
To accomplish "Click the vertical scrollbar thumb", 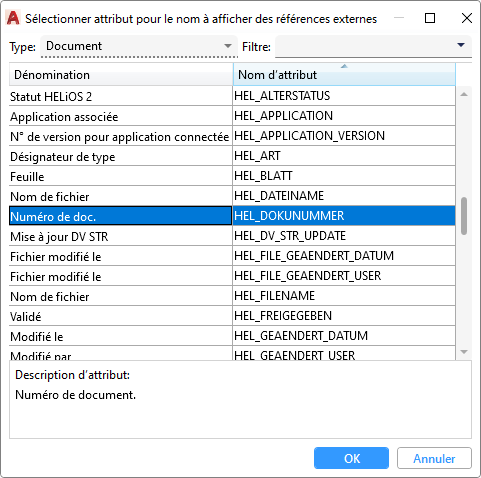I will click(464, 216).
